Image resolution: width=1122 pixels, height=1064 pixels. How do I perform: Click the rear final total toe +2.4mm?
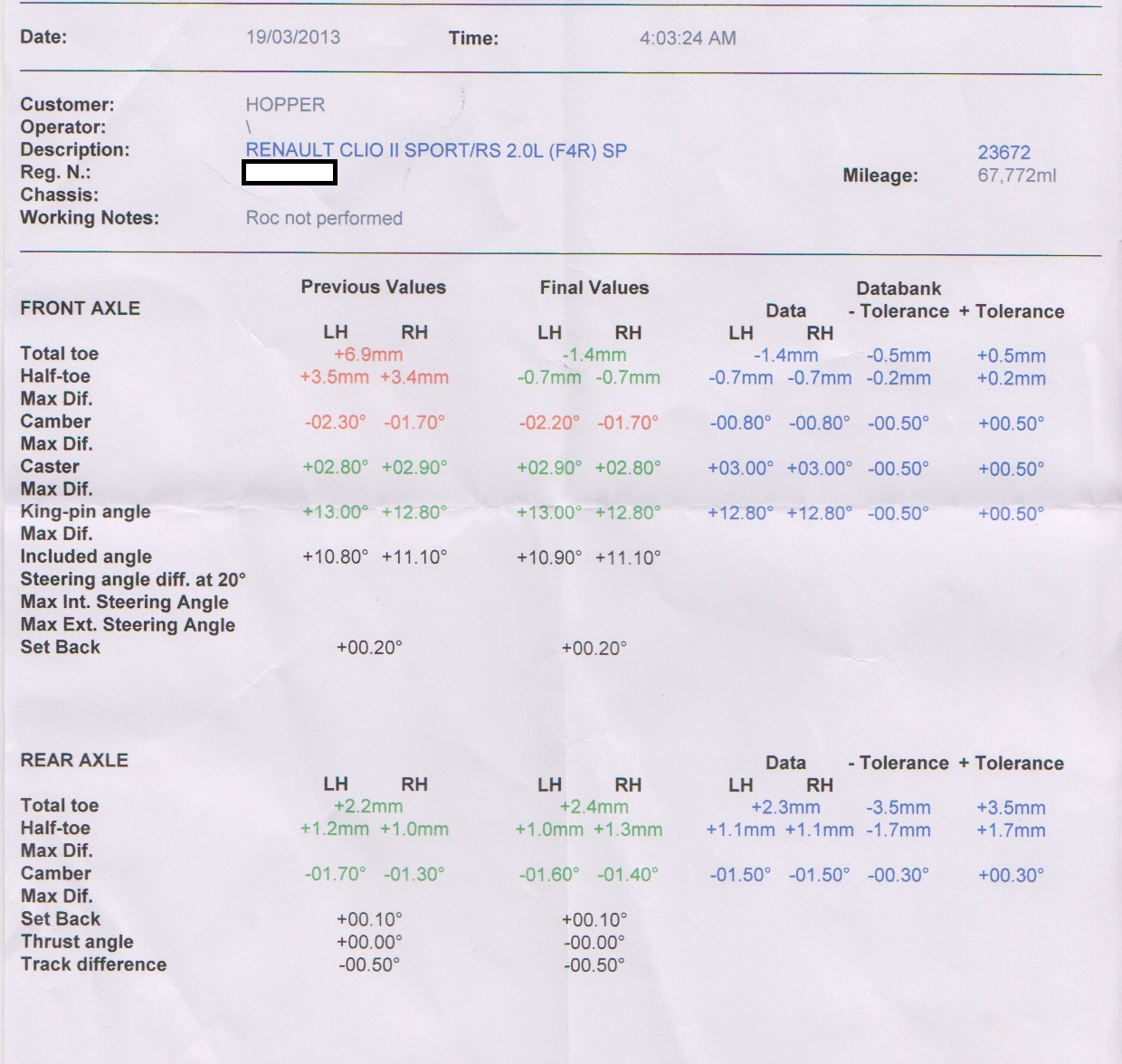[x=594, y=807]
